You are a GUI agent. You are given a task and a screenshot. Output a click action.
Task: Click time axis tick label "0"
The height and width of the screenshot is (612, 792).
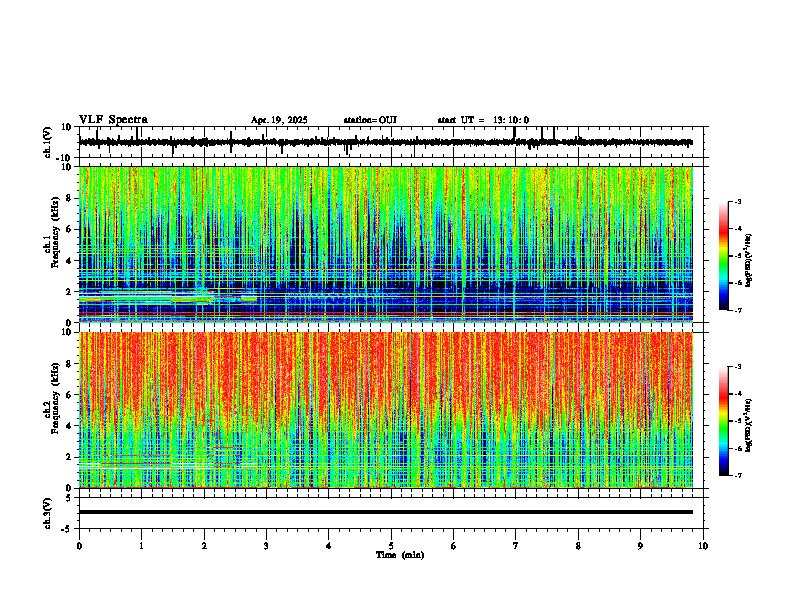coord(79,546)
